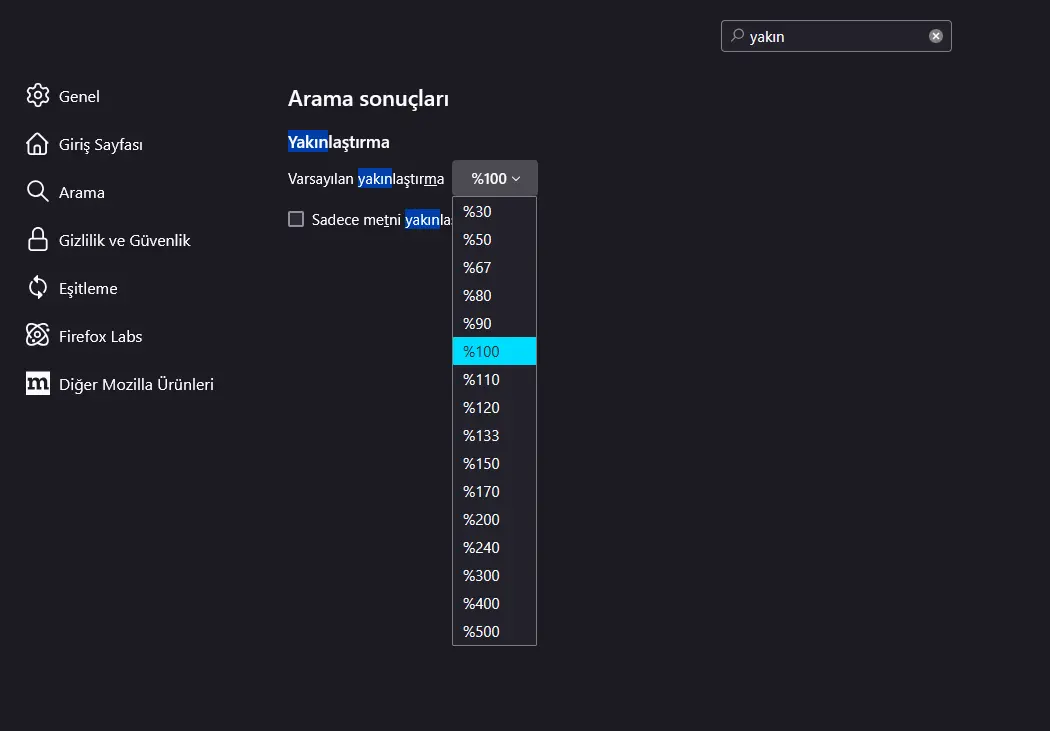Set zoom to %200 in list

click(x=494, y=519)
